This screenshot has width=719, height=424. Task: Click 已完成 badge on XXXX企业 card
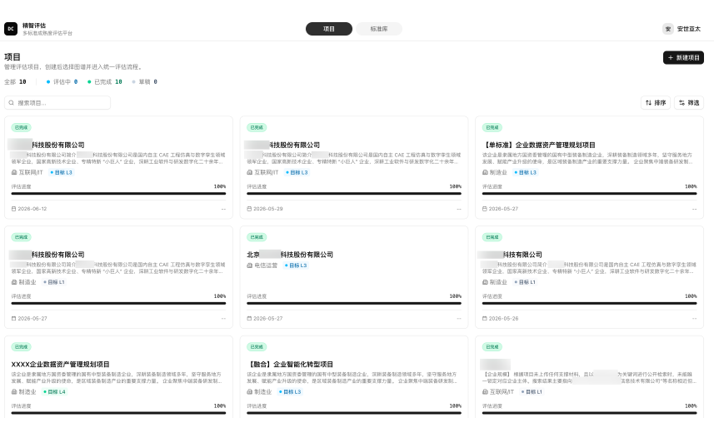coord(21,347)
